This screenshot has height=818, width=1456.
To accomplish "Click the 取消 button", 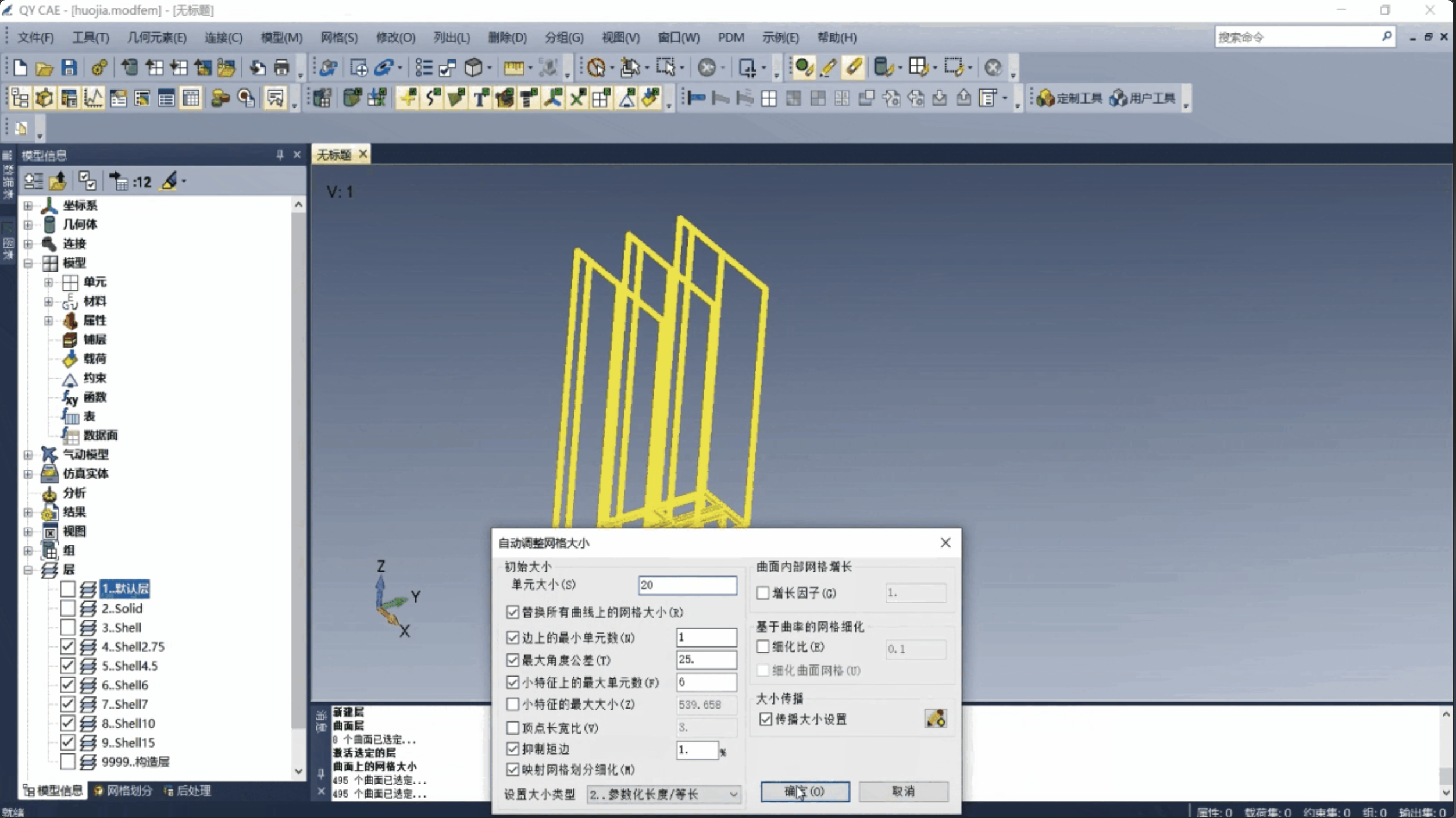I will click(903, 791).
